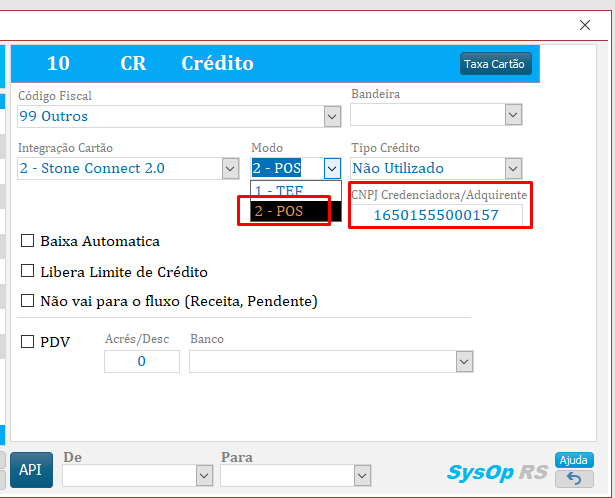615x498 pixels.
Task: Open the Para dropdown arrow
Action: 364,476
